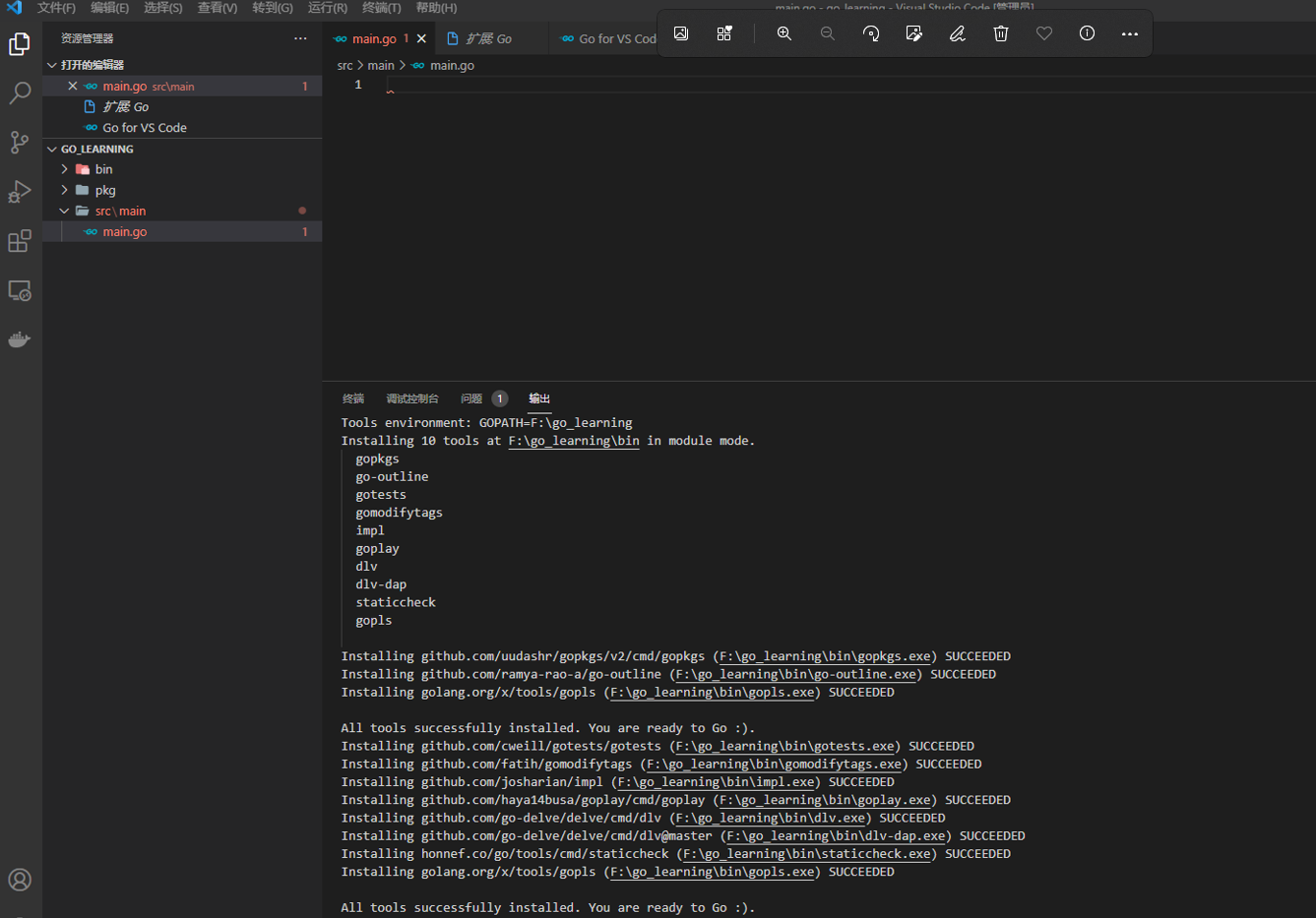Show file info with the info icon
The image size is (1316, 918).
point(1087,33)
